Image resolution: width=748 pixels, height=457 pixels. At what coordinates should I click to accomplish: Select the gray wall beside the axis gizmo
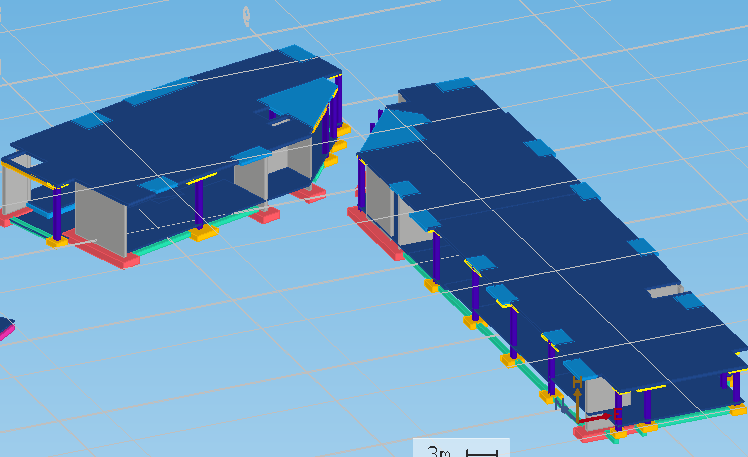click(597, 395)
